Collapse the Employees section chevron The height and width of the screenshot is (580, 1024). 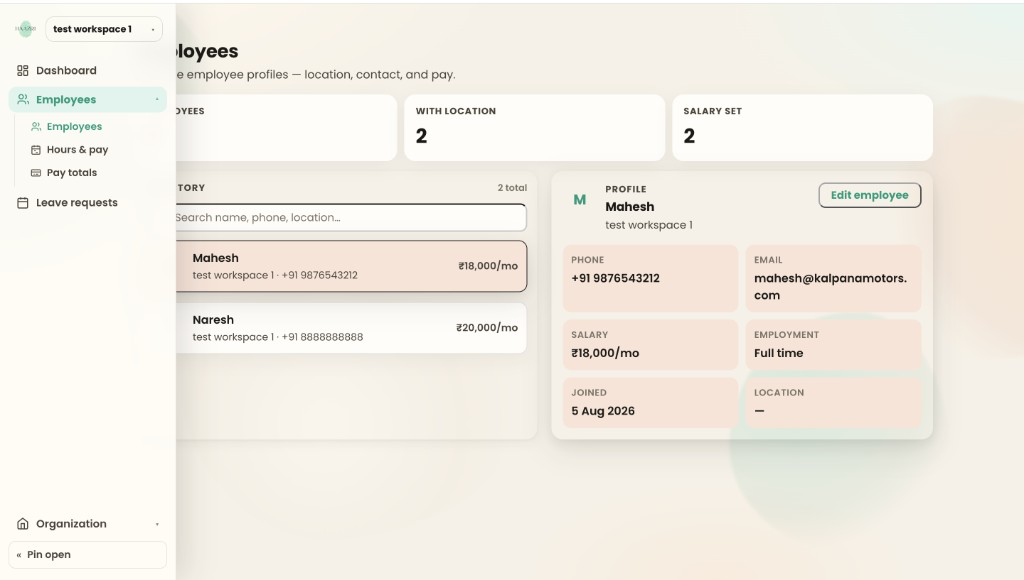tap(157, 99)
